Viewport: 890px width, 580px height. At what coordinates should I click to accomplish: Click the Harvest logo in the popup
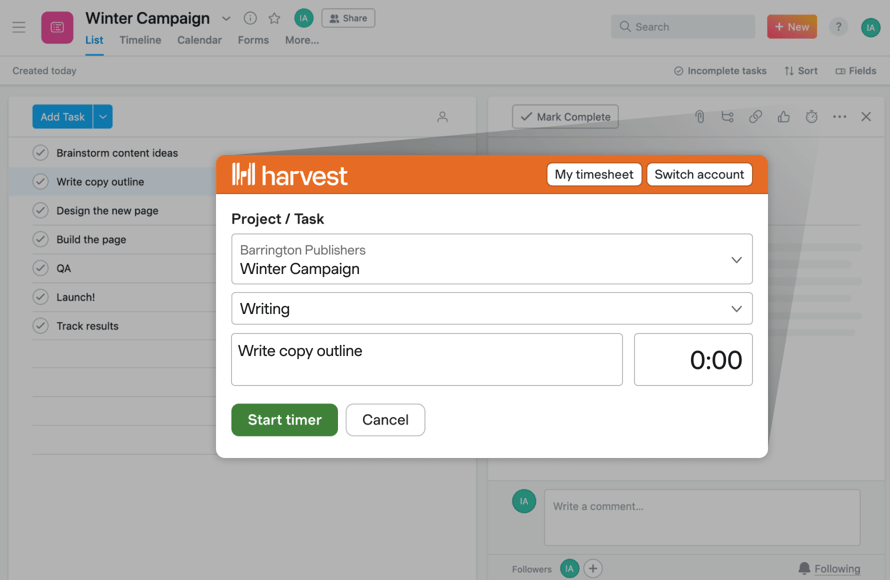pos(289,175)
